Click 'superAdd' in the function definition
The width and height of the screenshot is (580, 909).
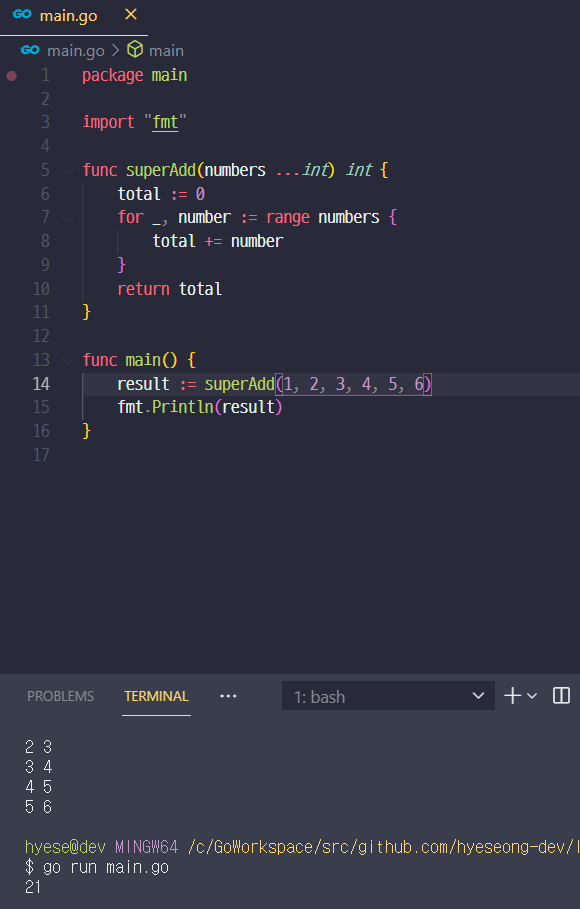161,170
